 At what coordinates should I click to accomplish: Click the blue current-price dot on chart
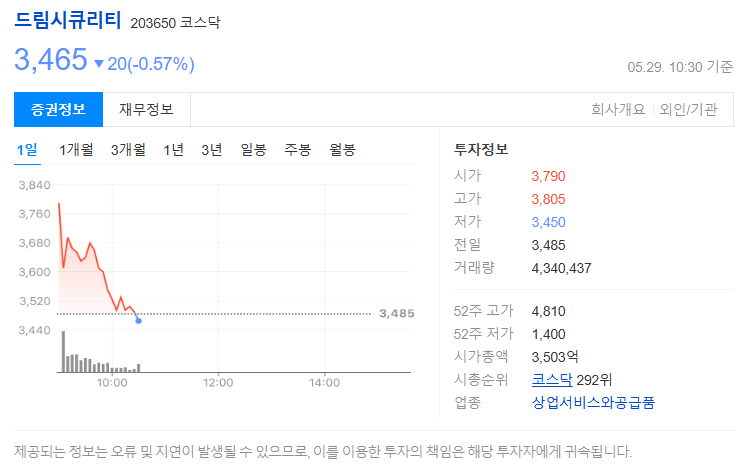(138, 321)
